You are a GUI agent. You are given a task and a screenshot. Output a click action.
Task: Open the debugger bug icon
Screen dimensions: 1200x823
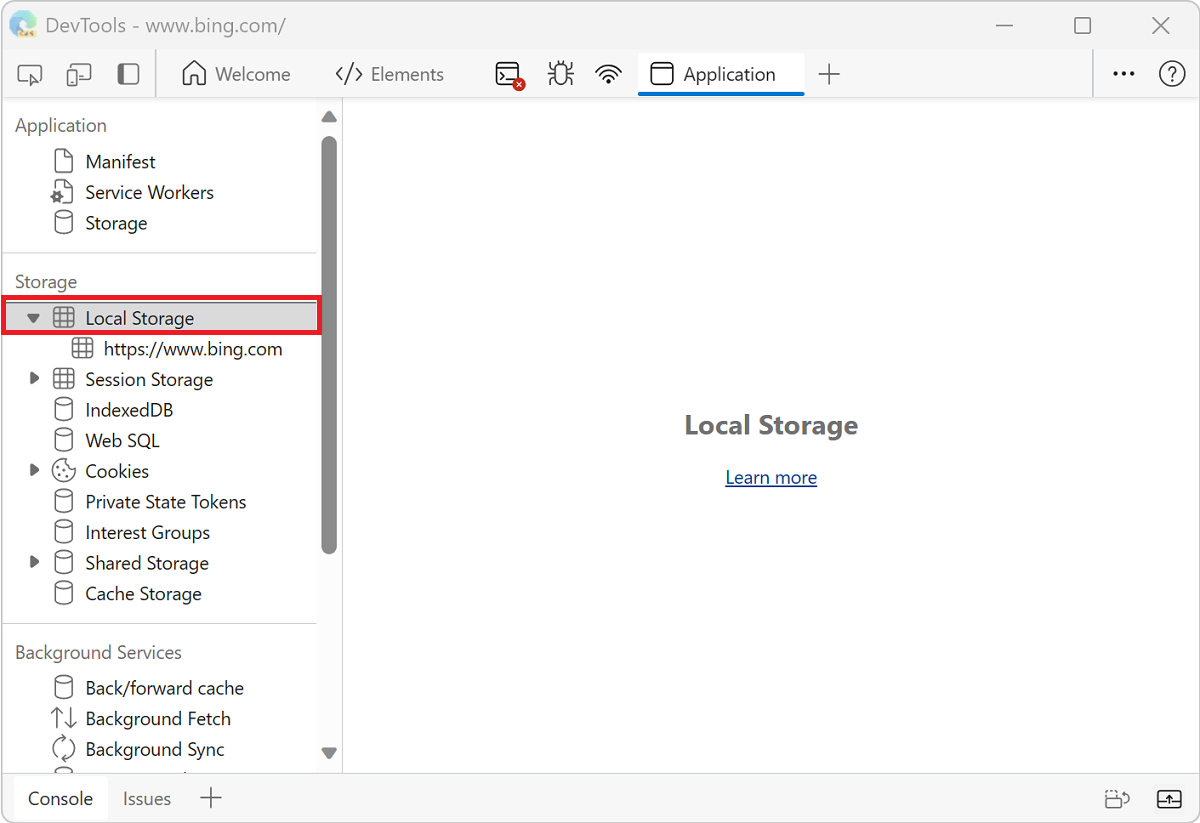click(560, 73)
